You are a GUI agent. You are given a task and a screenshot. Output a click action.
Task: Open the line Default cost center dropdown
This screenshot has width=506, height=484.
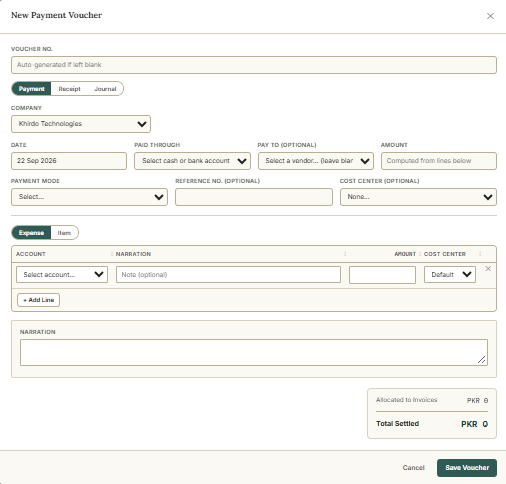click(x=450, y=275)
